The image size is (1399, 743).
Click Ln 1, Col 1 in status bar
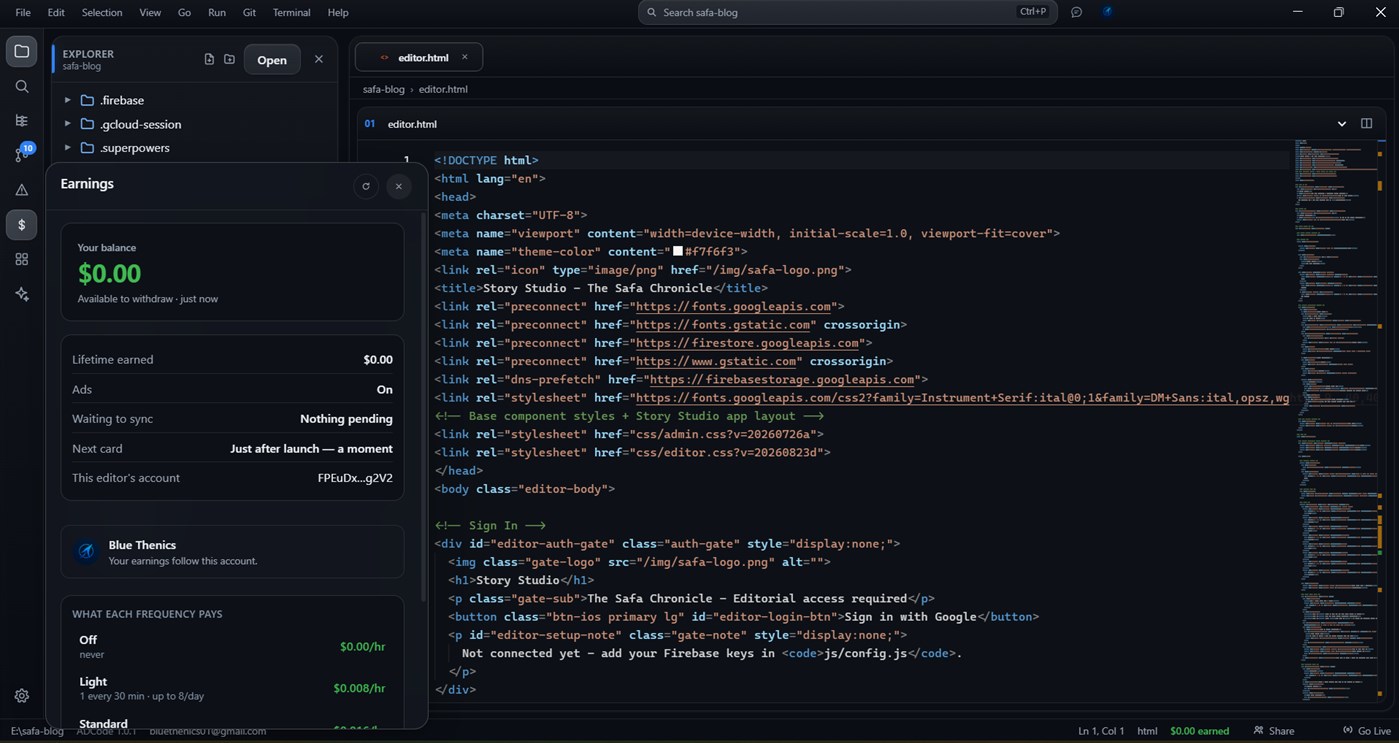[1102, 731]
